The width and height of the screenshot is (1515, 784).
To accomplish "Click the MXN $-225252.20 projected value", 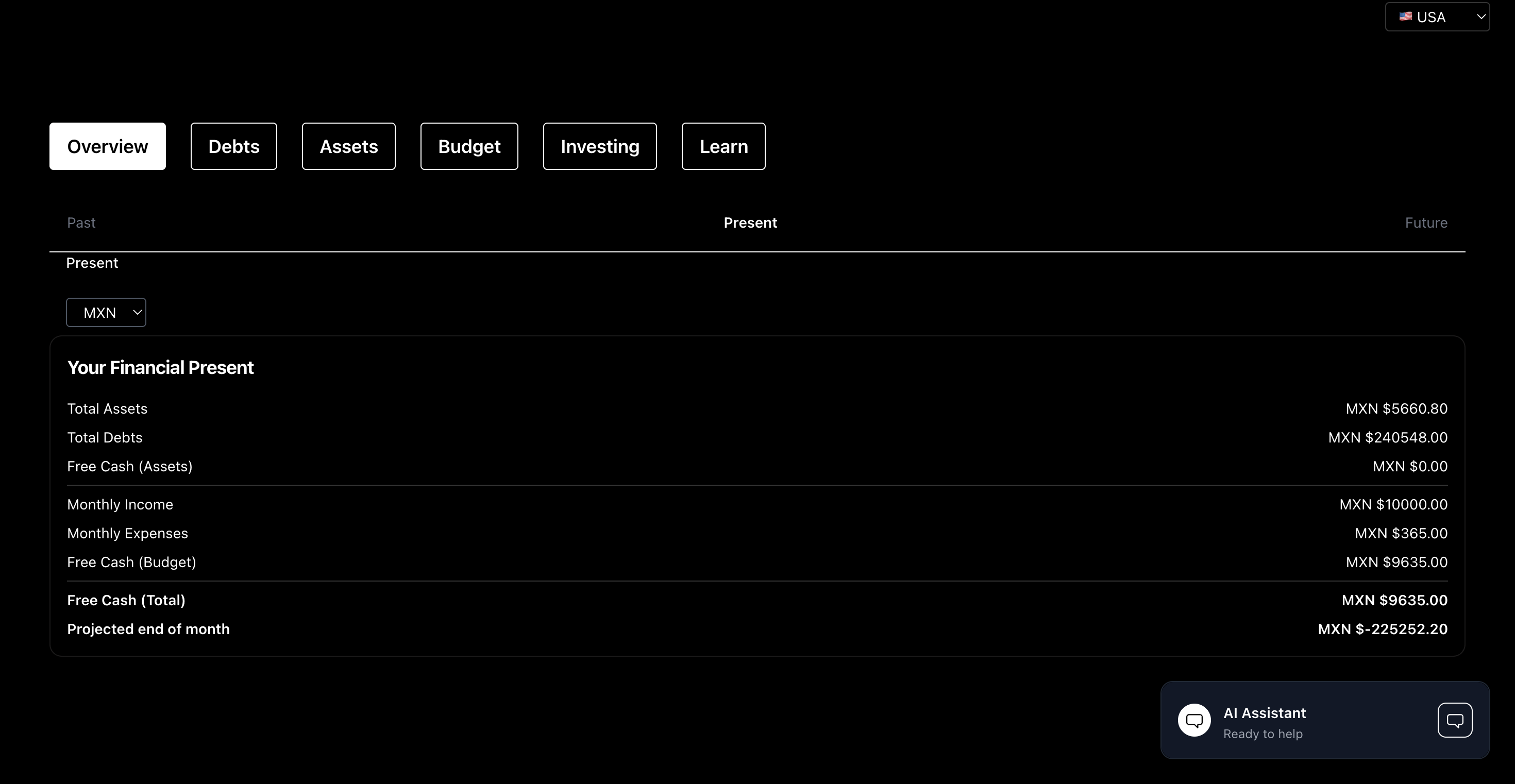I will coord(1383,629).
